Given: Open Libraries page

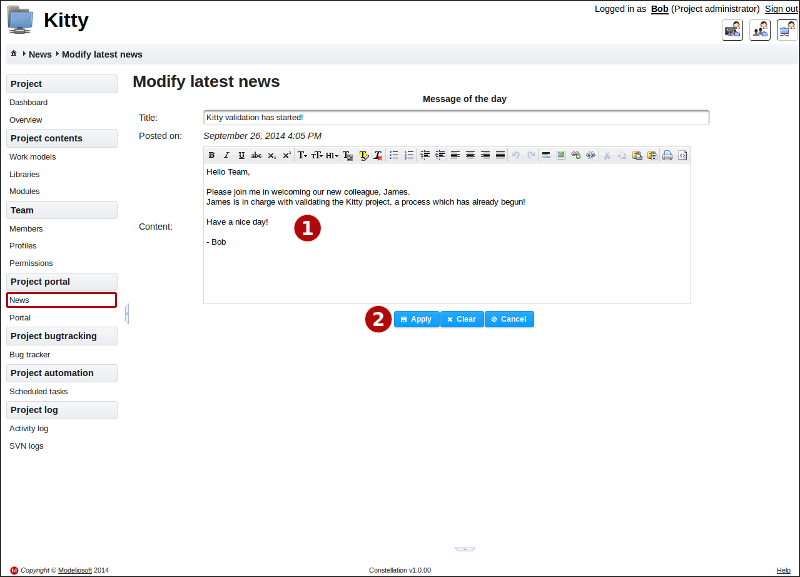Looking at the screenshot, I should pos(24,174).
